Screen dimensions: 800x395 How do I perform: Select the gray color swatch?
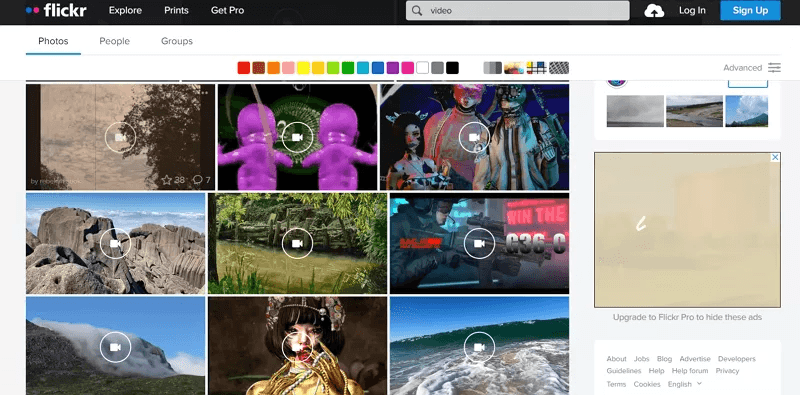coord(437,67)
